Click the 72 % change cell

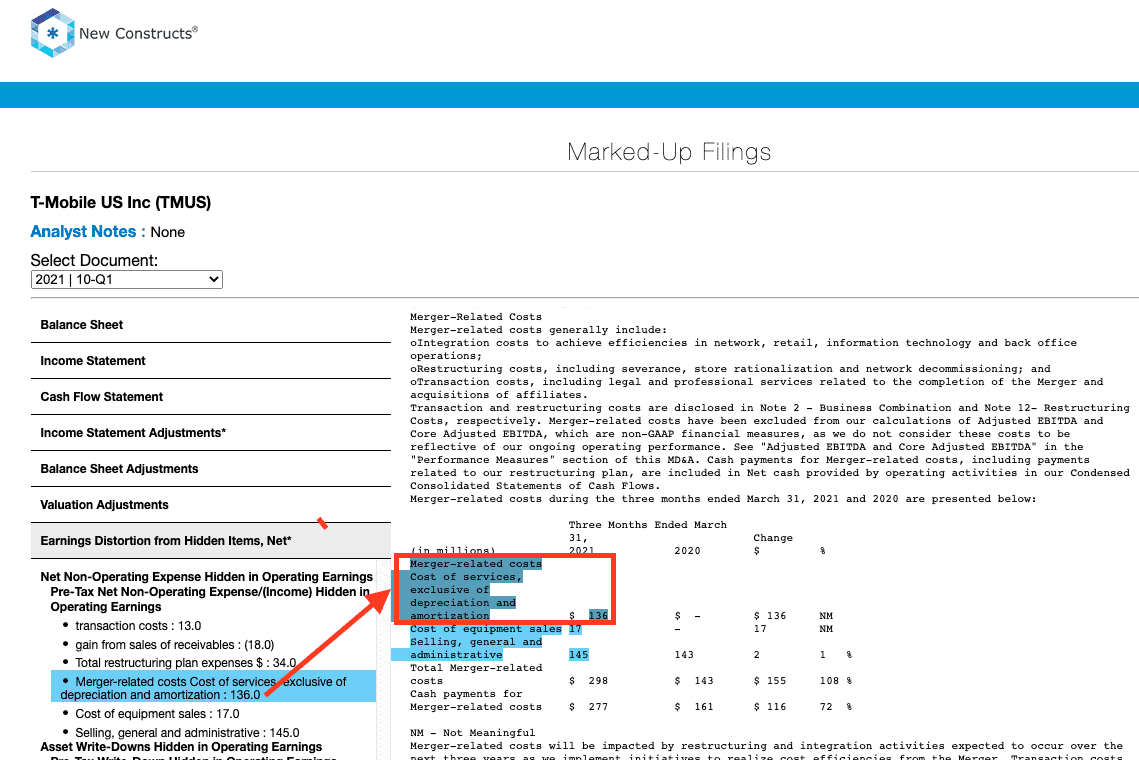[836, 707]
